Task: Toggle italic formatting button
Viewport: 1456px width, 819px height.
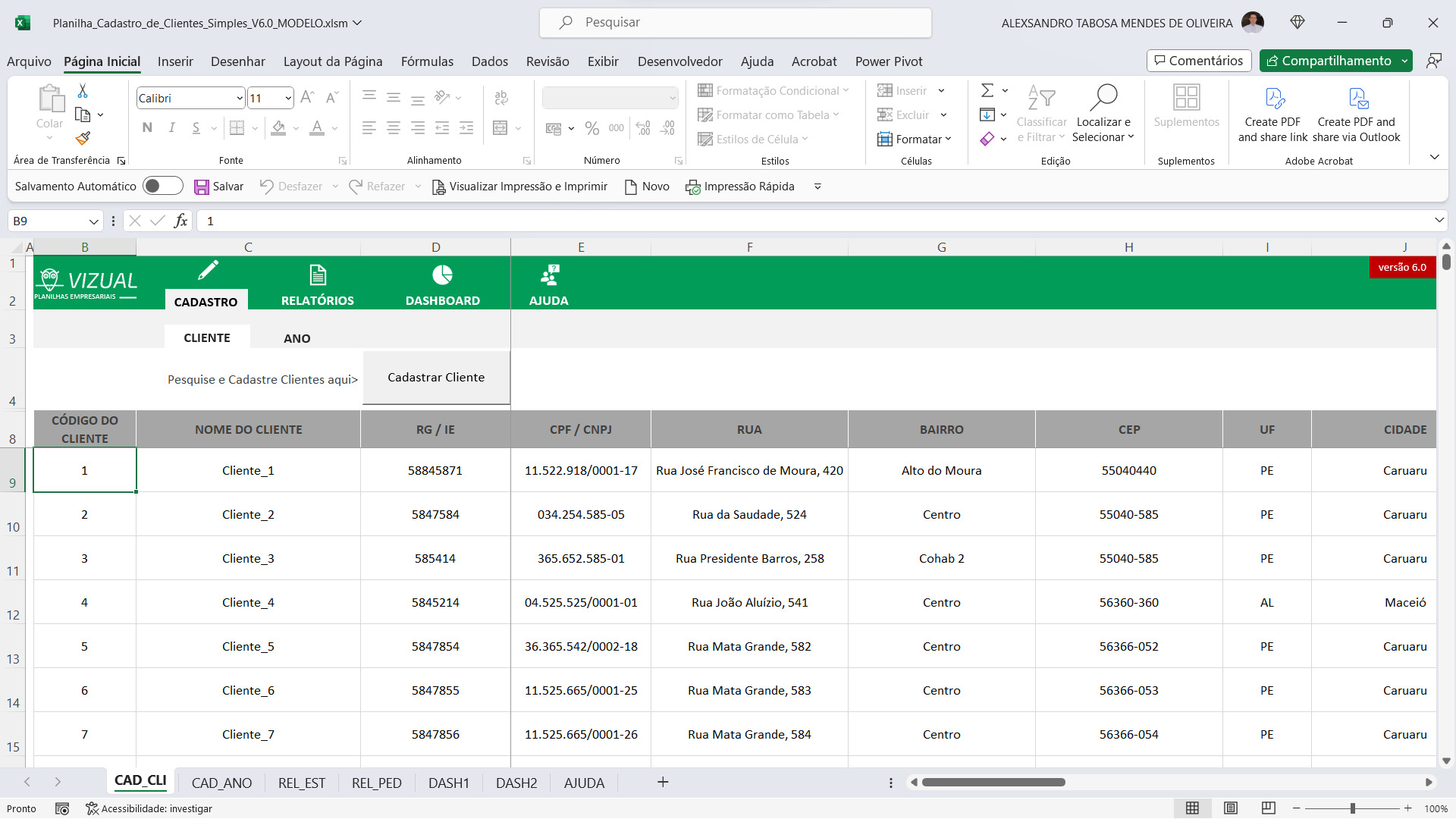Action: click(x=172, y=128)
